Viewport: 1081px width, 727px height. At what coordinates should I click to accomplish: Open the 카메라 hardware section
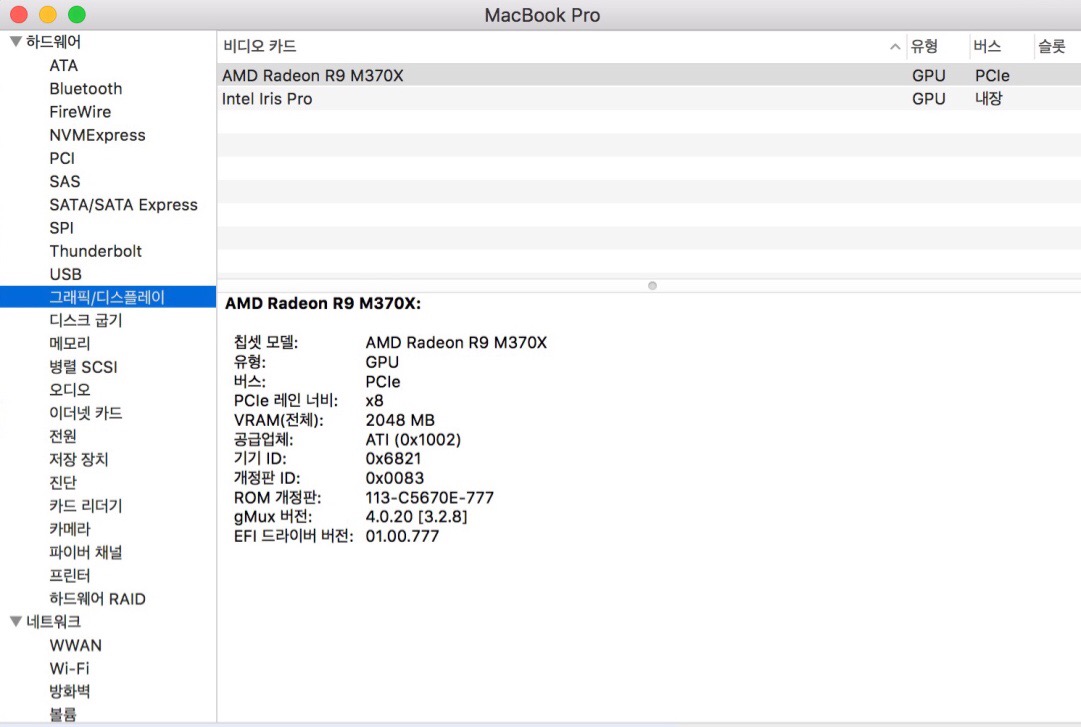70,529
